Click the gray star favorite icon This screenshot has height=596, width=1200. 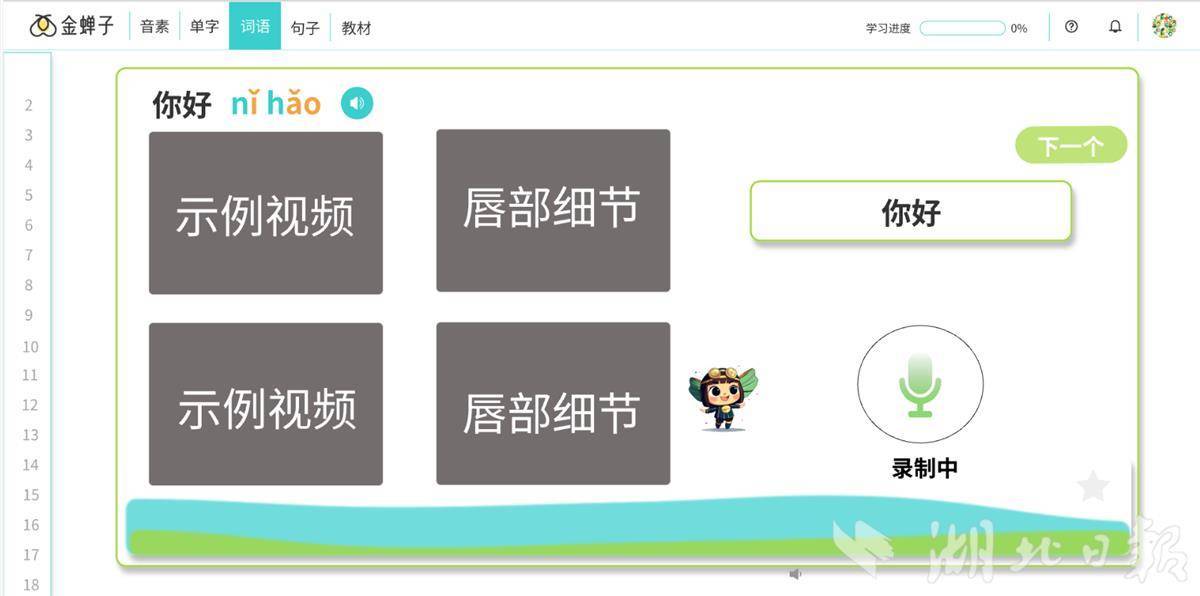(1093, 486)
